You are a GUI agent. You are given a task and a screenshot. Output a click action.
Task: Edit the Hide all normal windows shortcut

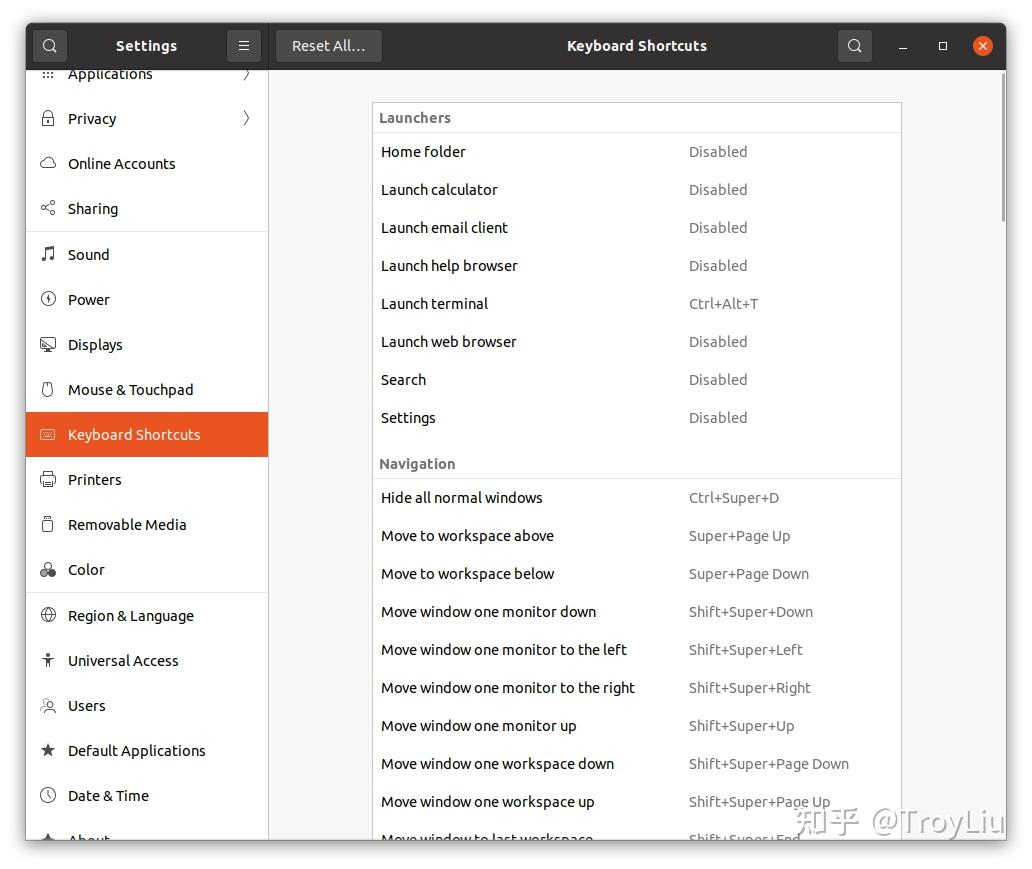(x=637, y=497)
